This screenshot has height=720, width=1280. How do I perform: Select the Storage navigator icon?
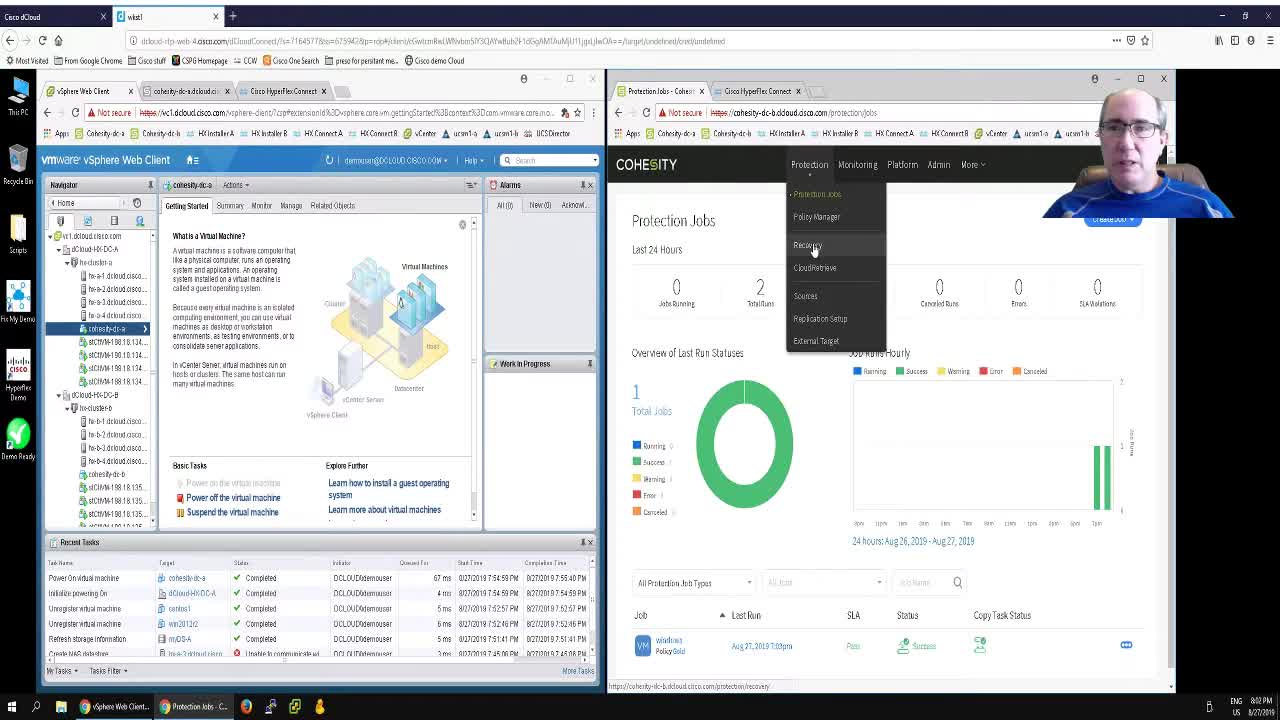tap(114, 221)
